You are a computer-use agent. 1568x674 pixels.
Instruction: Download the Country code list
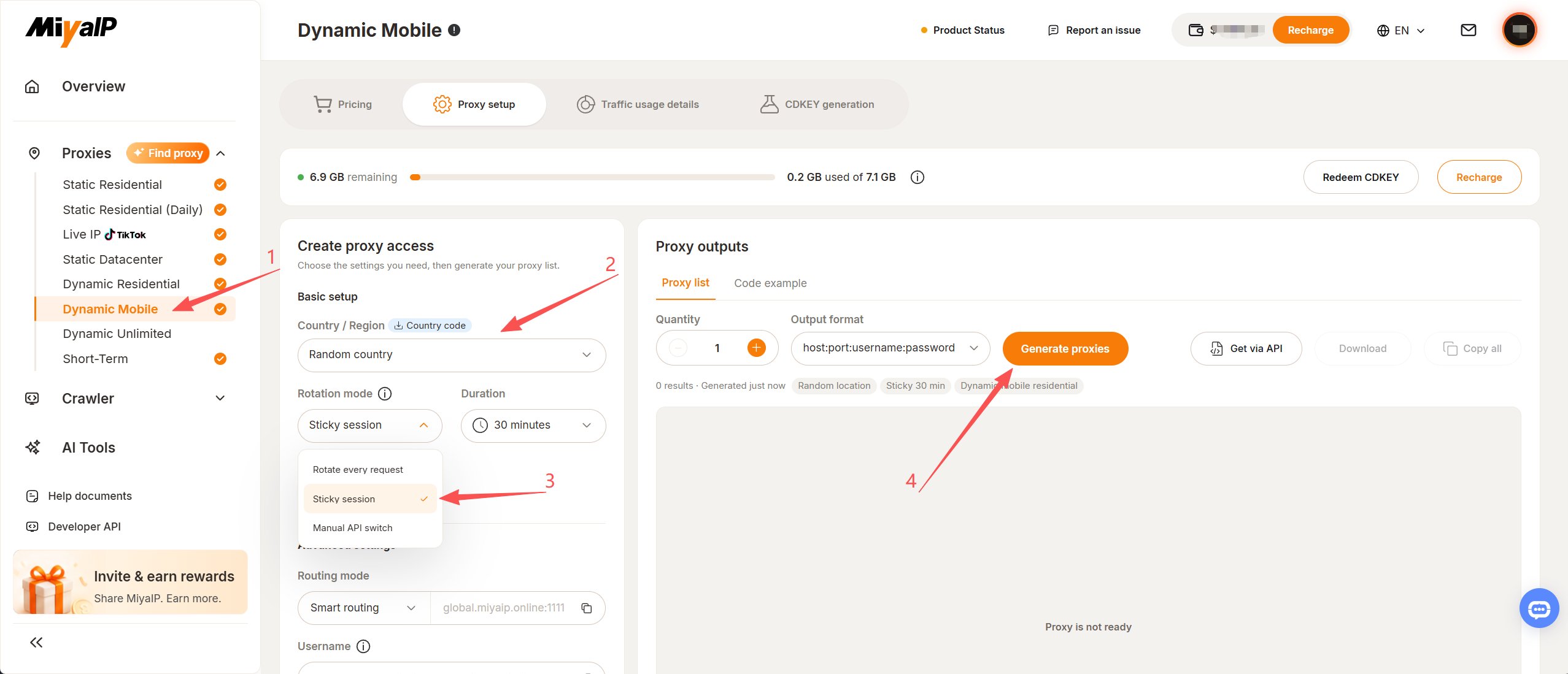(x=430, y=326)
